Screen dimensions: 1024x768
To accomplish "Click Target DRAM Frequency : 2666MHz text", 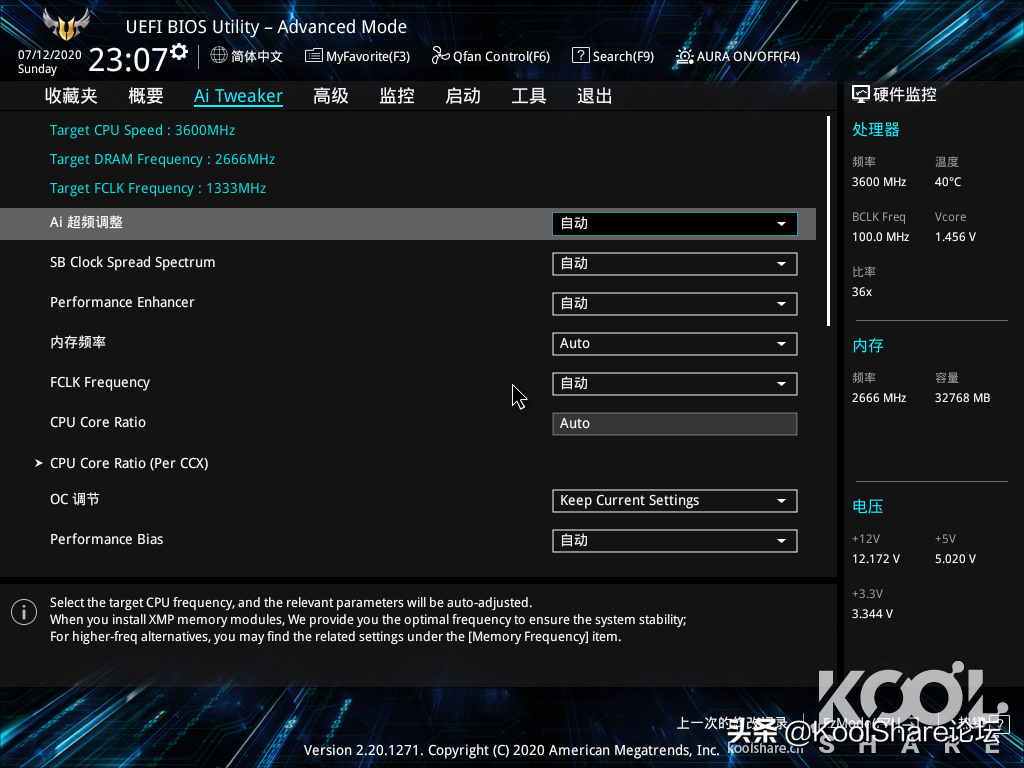I will (163, 159).
